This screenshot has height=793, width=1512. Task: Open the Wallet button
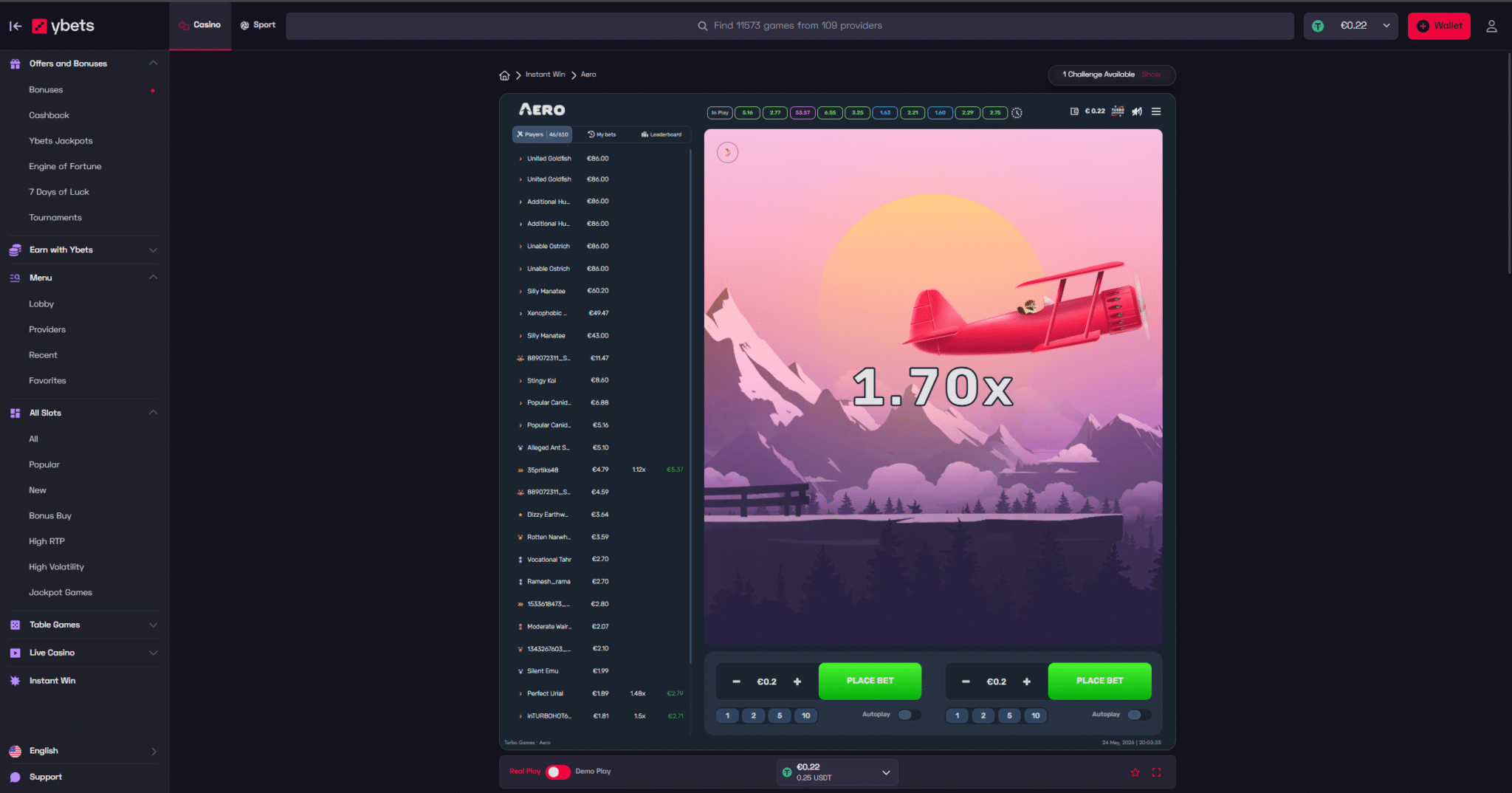[1439, 26]
